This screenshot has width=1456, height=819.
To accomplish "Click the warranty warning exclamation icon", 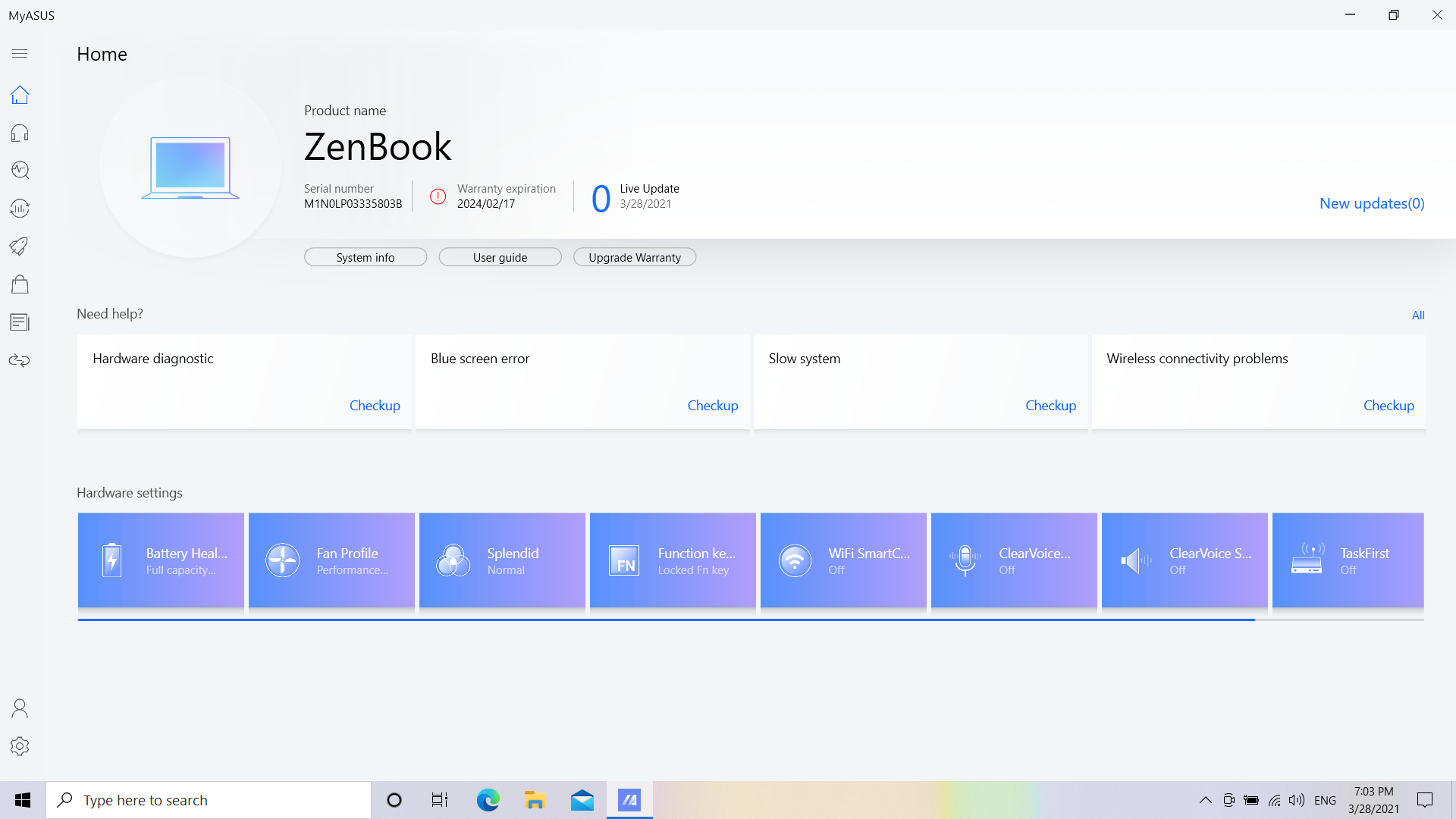I will click(438, 196).
